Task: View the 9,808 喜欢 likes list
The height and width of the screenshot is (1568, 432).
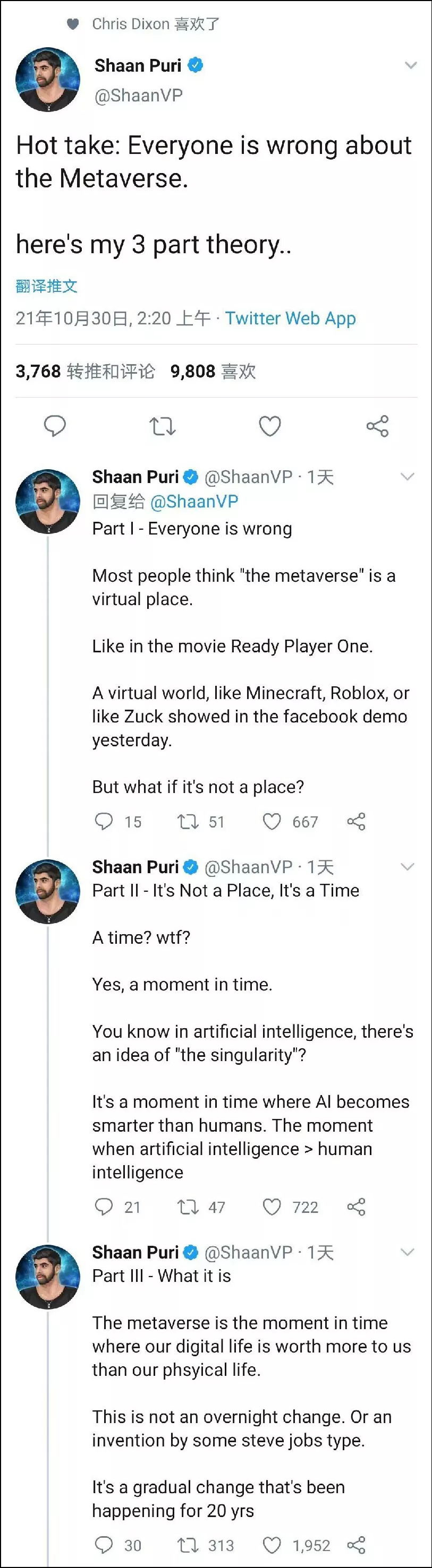Action: pyautogui.click(x=213, y=372)
